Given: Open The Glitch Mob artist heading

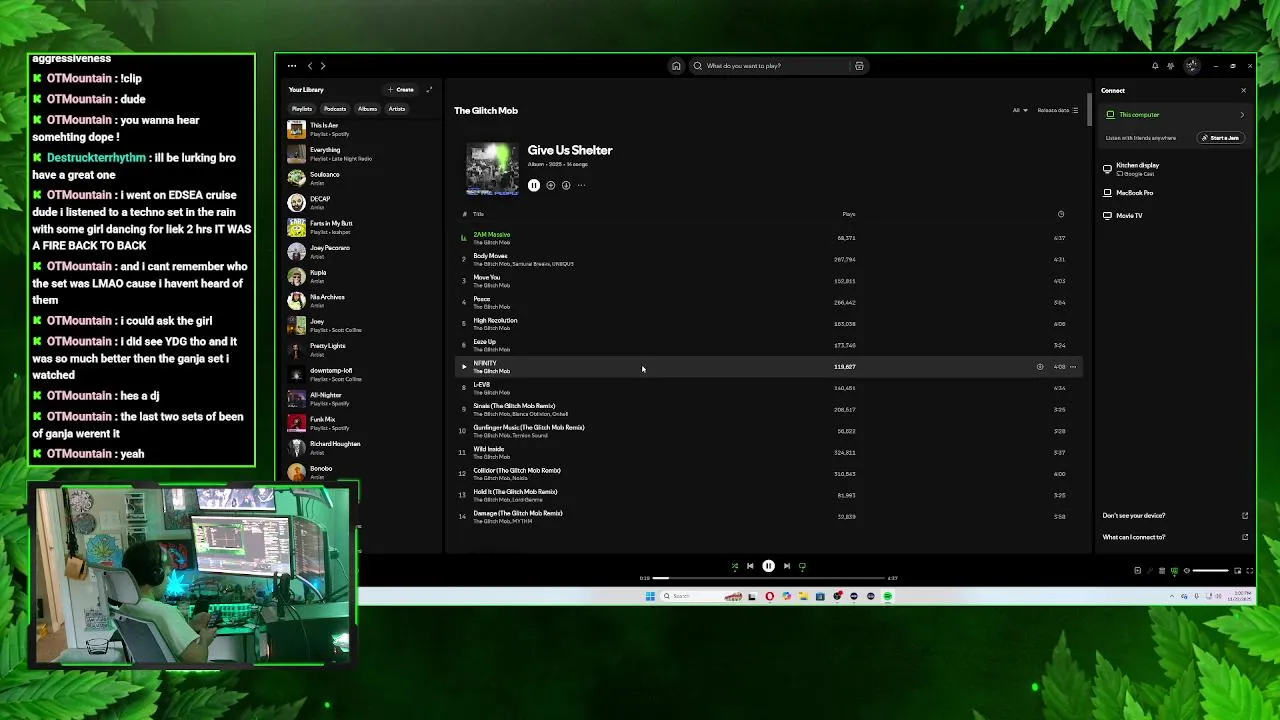Looking at the screenshot, I should 486,111.
